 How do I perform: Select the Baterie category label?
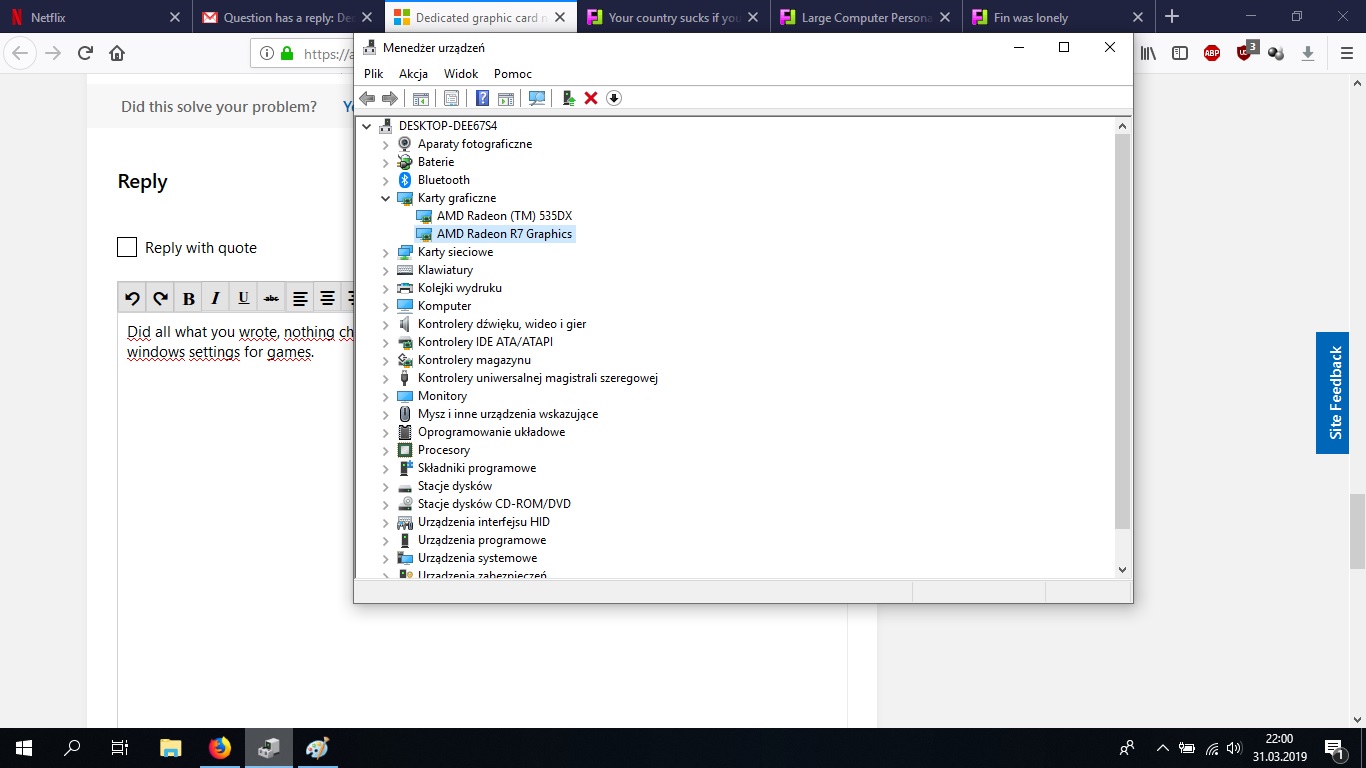click(436, 162)
